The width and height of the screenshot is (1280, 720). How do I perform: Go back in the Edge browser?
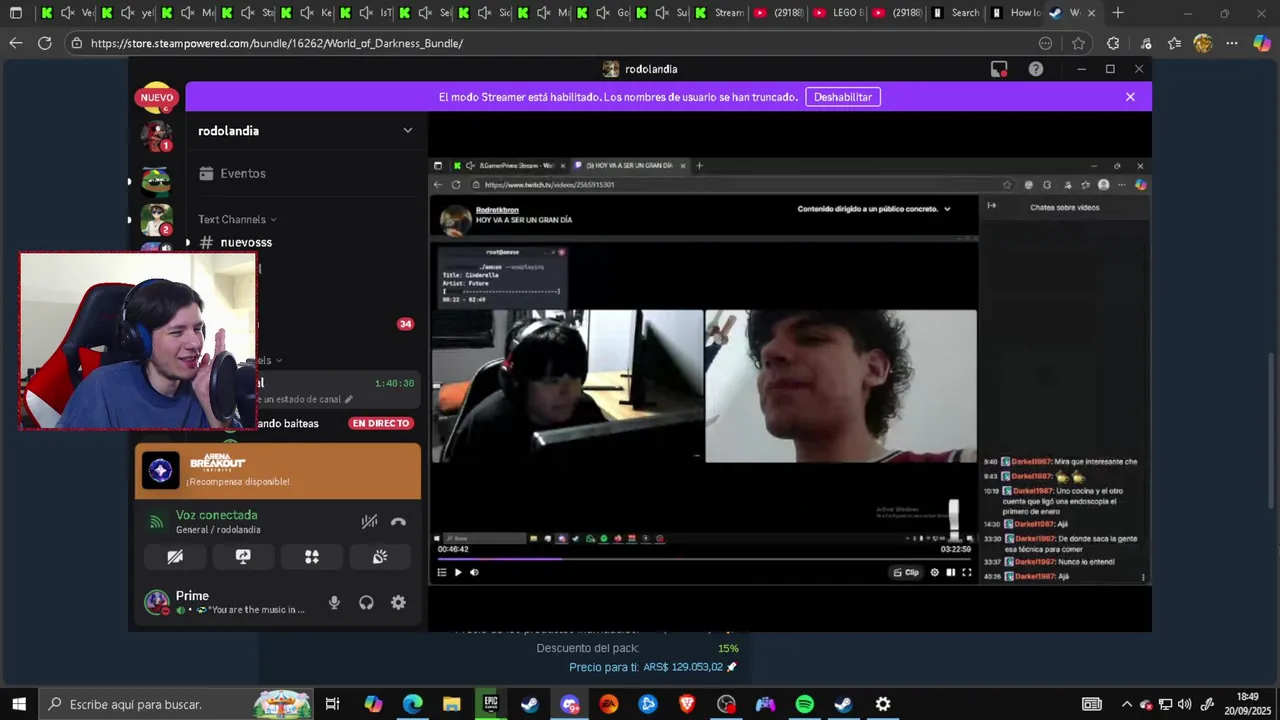tap(15, 43)
